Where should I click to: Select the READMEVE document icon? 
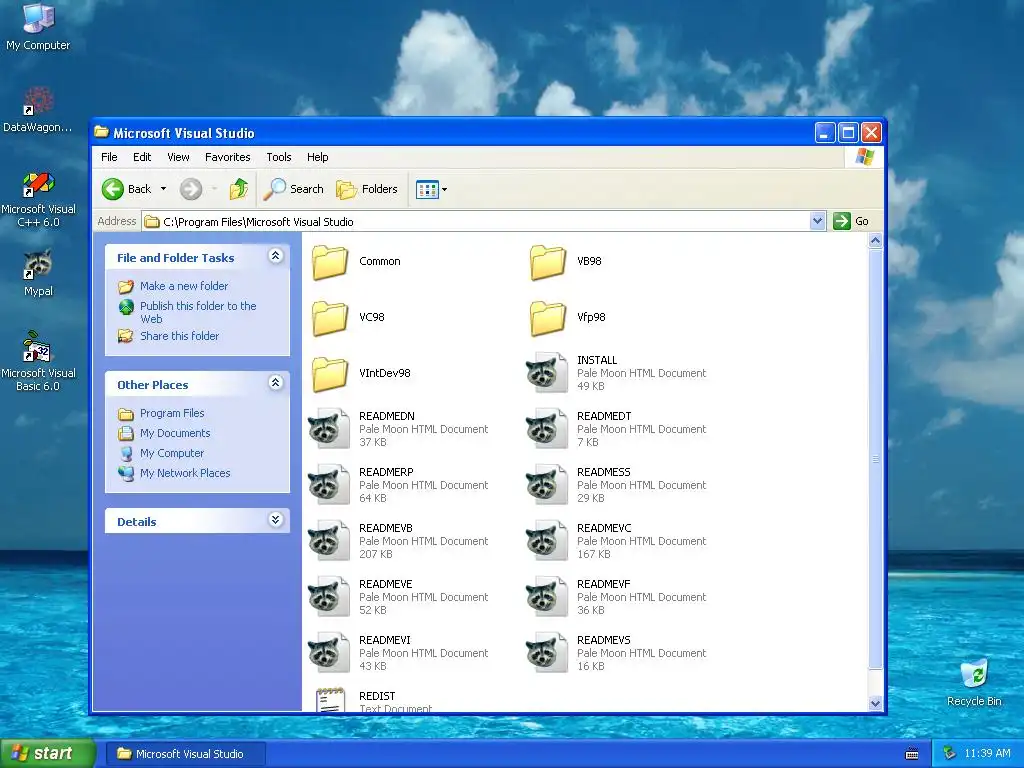click(x=329, y=598)
